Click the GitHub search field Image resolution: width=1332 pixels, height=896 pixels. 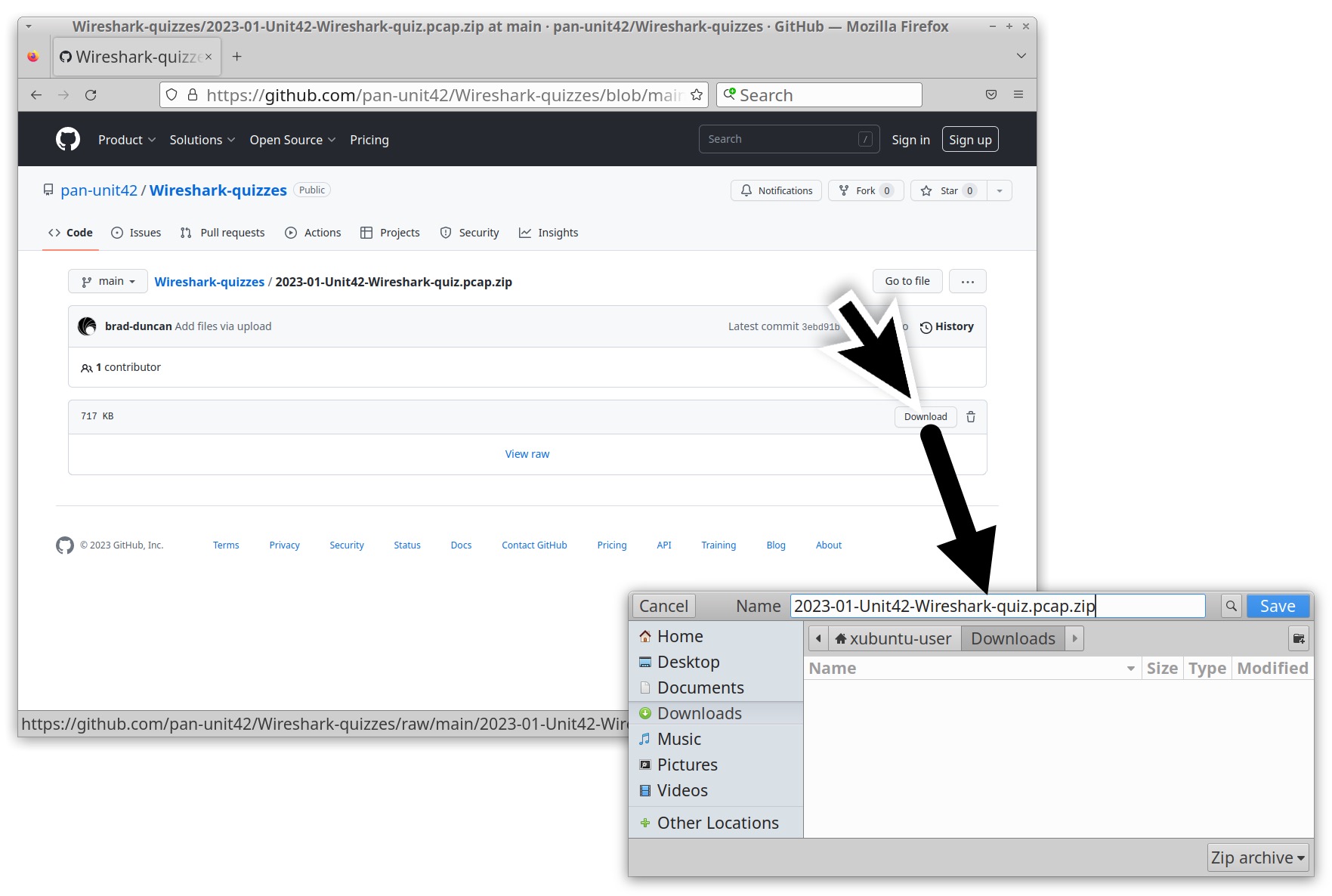[x=789, y=139]
